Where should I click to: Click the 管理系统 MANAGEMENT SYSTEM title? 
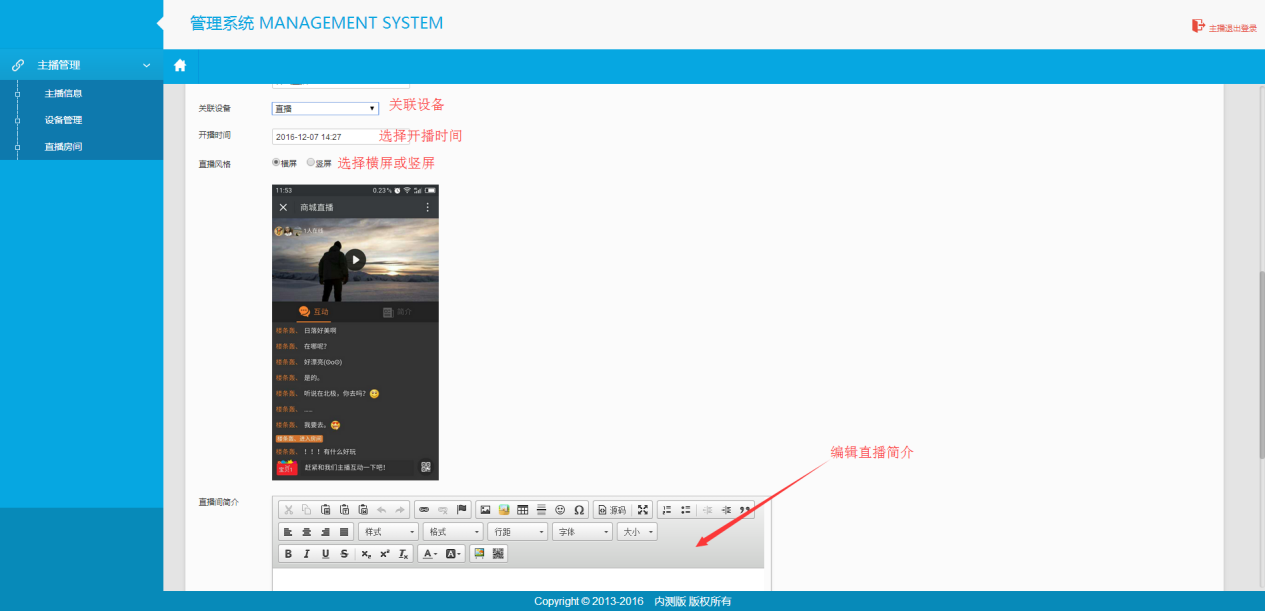point(317,23)
